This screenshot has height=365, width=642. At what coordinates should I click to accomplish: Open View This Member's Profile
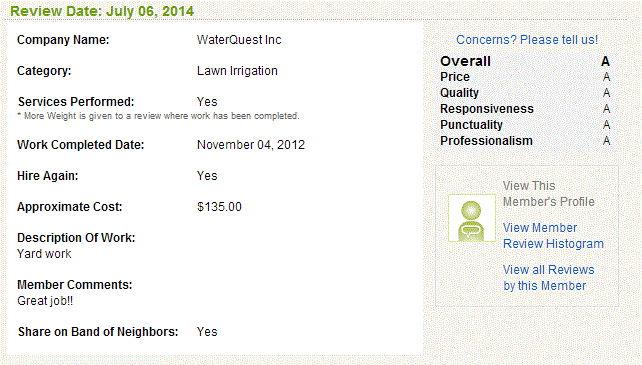click(x=549, y=194)
